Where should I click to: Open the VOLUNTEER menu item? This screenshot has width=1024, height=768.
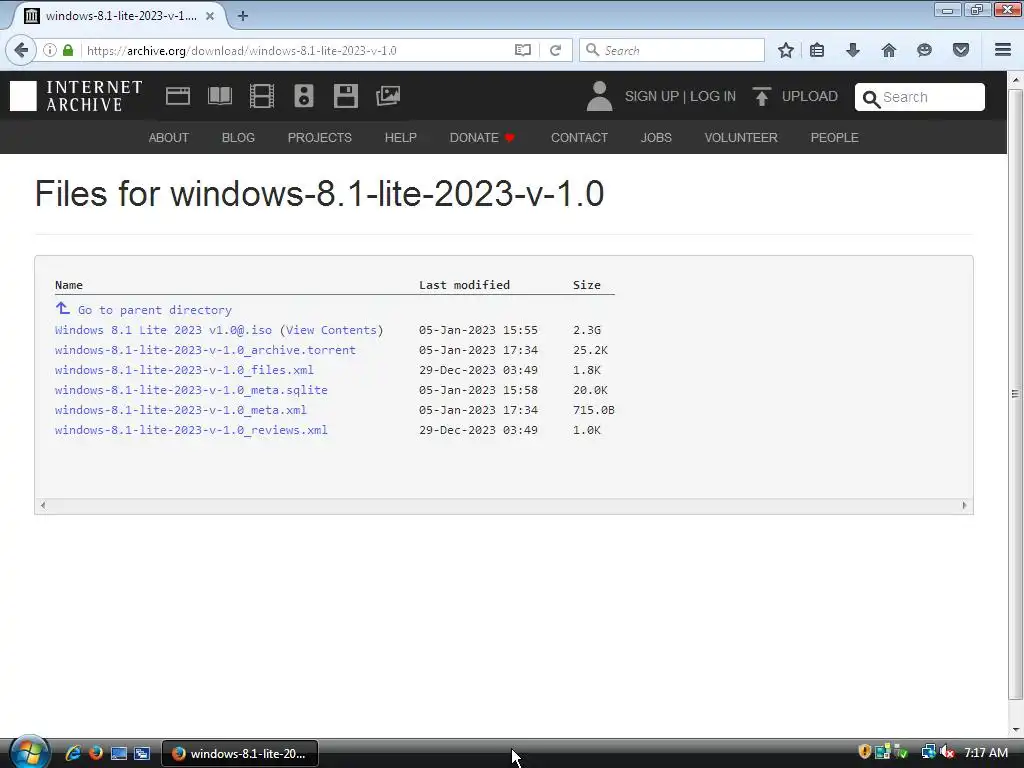coord(741,138)
